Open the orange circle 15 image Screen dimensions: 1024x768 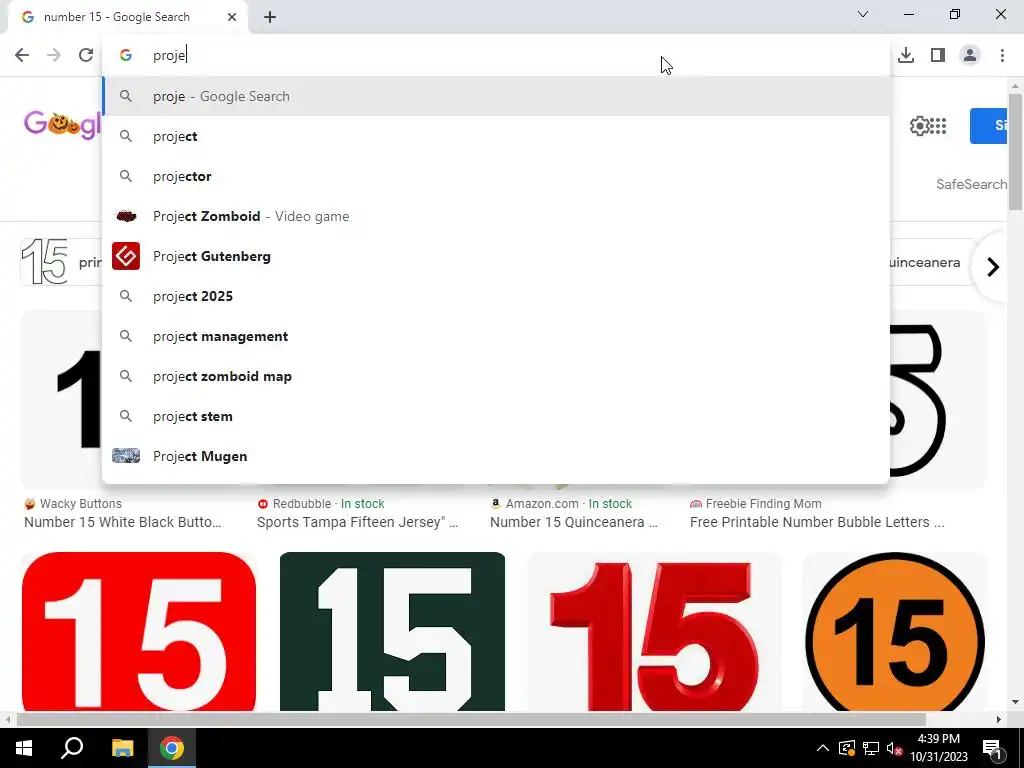click(894, 632)
